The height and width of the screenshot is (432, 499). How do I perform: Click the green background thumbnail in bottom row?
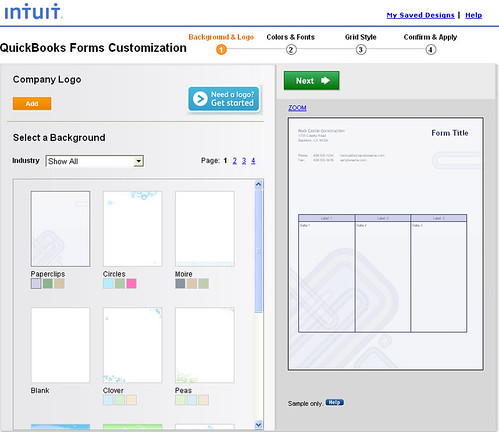[x=133, y=427]
